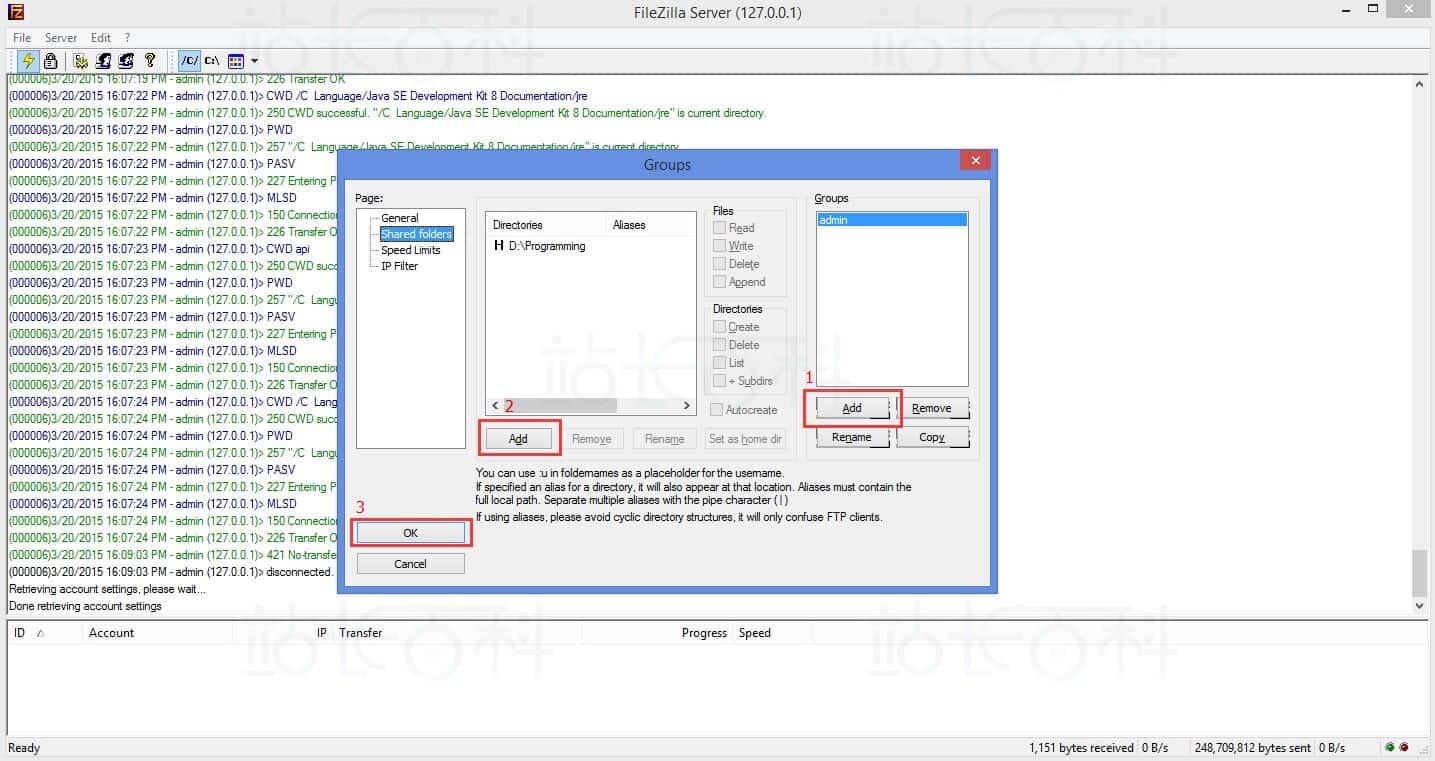This screenshot has width=1435, height=761.
Task: Click the log pane vertical scrollbar thumb
Action: (1420, 572)
